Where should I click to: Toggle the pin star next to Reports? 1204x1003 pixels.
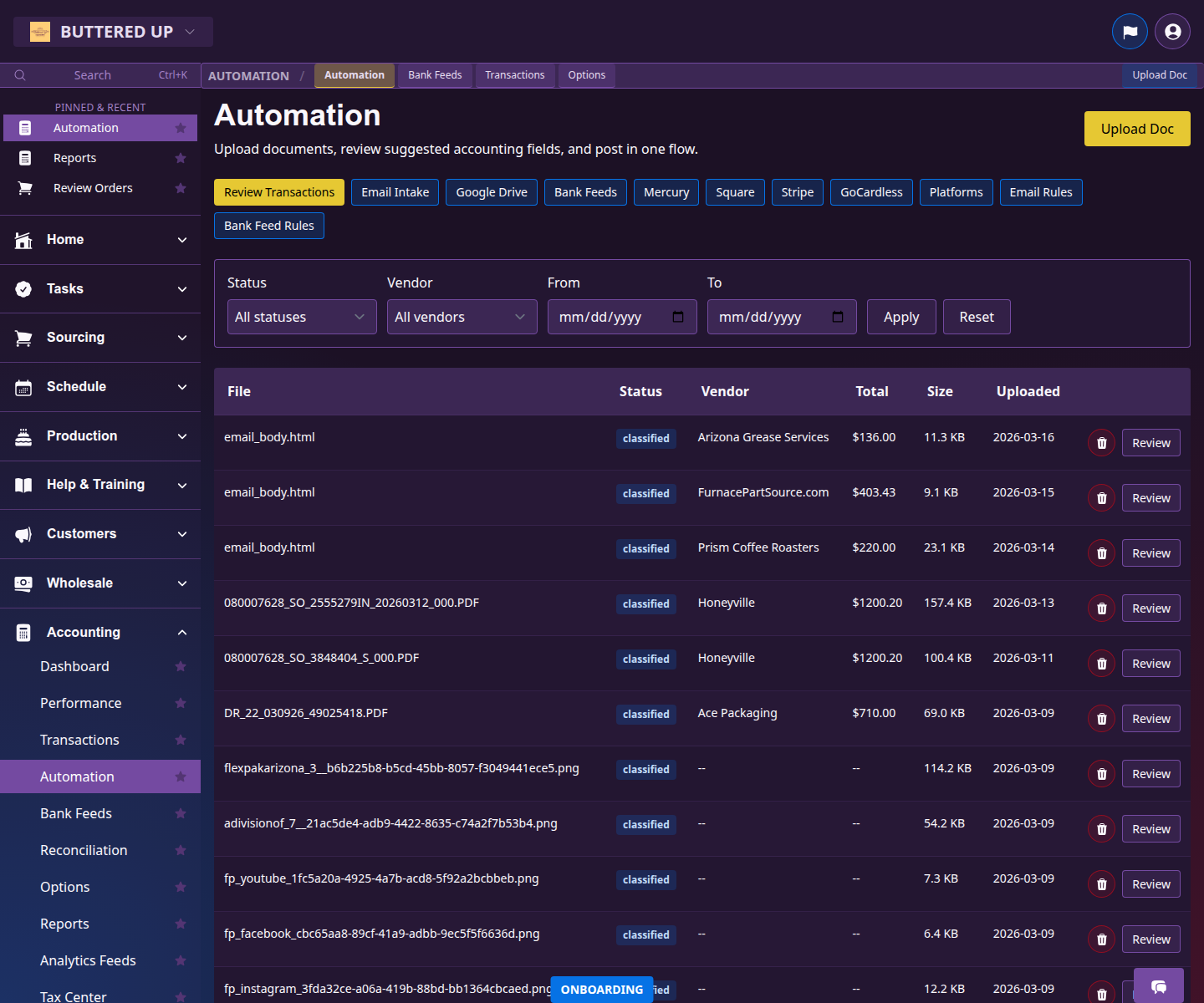point(181,158)
